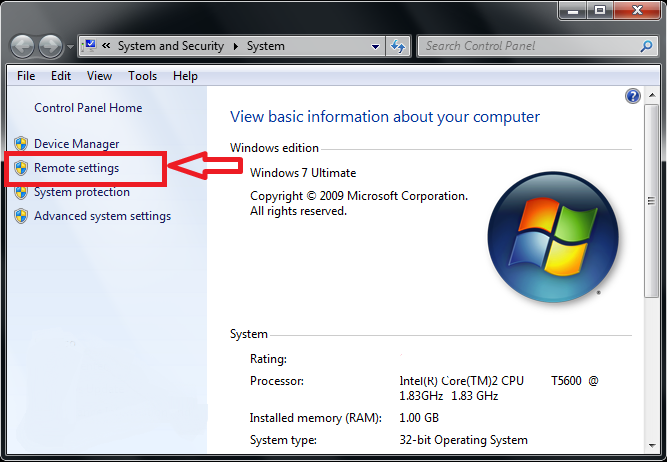
Task: Open recent pages dropdown next to Forward button
Action: [x=70, y=46]
